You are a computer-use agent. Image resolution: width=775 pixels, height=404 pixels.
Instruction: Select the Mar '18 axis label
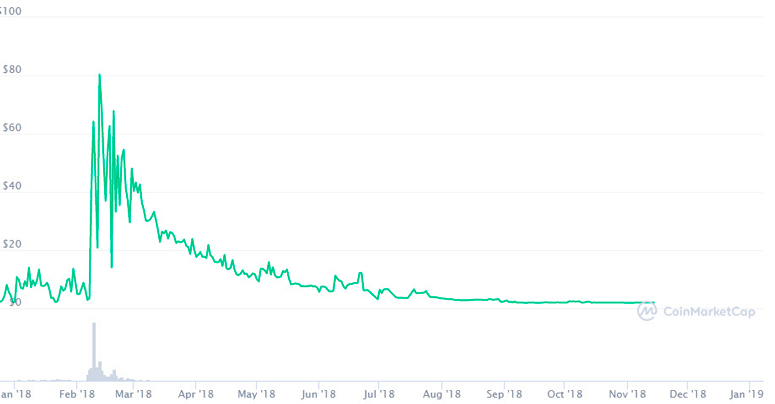132,394
